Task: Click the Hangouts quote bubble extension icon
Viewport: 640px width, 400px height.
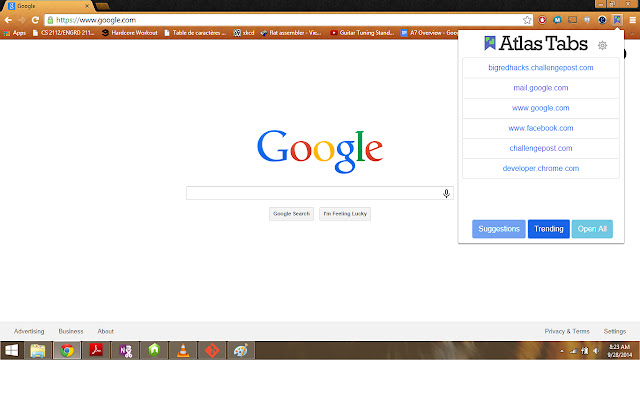Action: click(587, 20)
